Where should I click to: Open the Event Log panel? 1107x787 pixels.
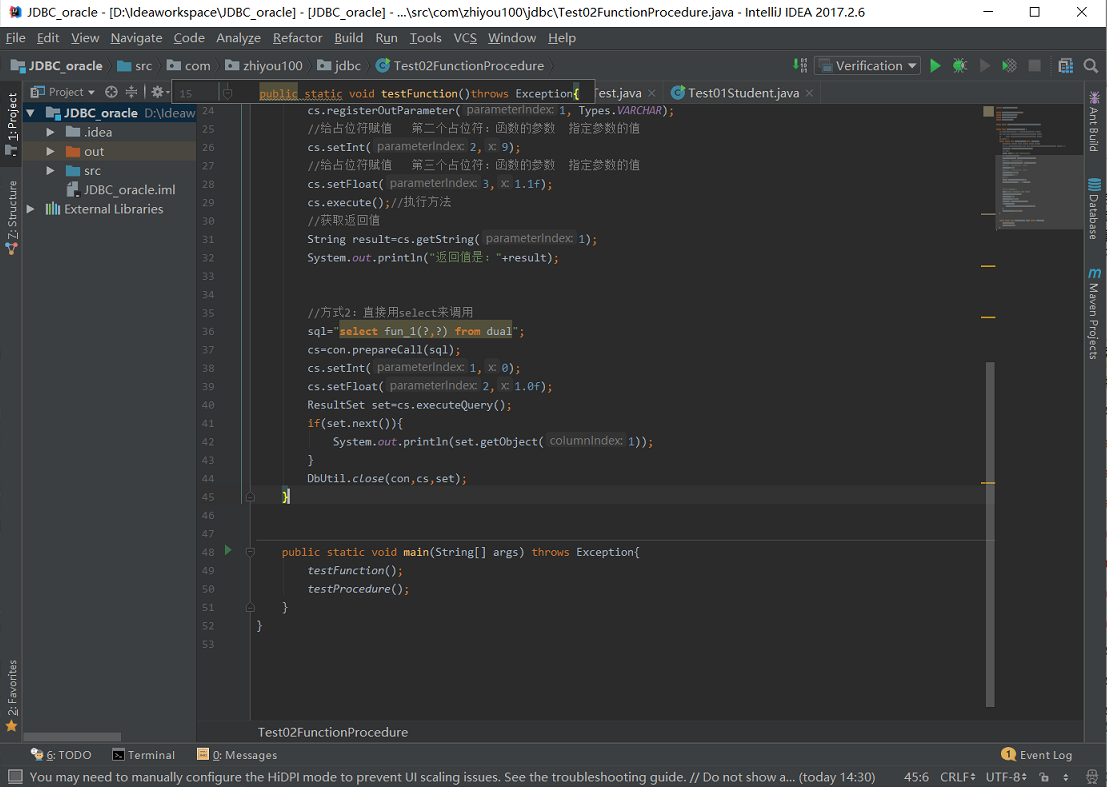point(1036,755)
